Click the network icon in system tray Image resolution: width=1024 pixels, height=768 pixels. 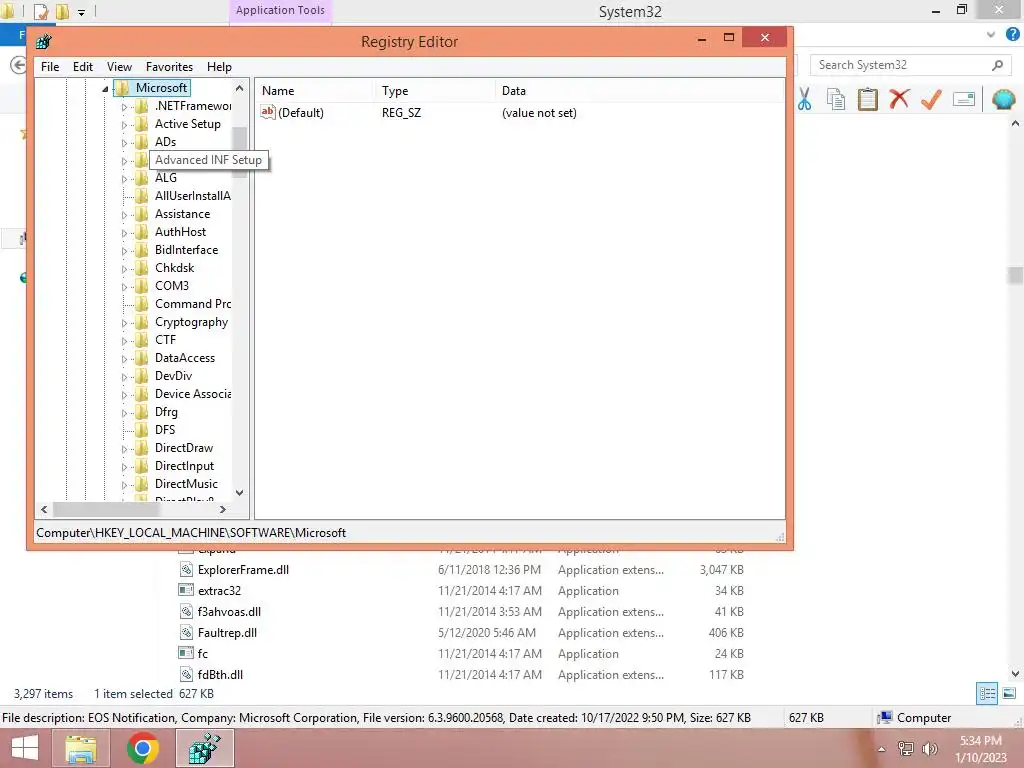(906, 749)
